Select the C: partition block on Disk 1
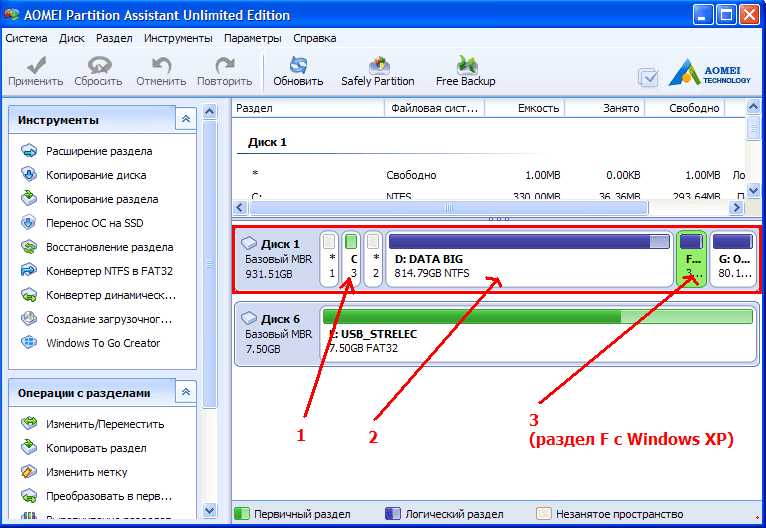766x528 pixels. (x=351, y=259)
